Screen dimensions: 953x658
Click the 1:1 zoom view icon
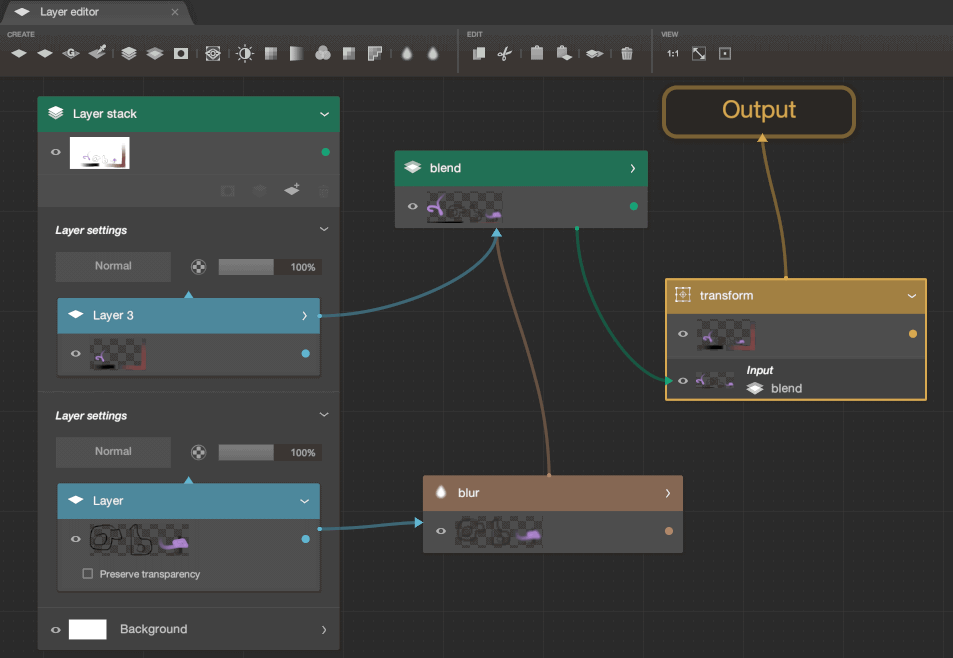(x=674, y=54)
